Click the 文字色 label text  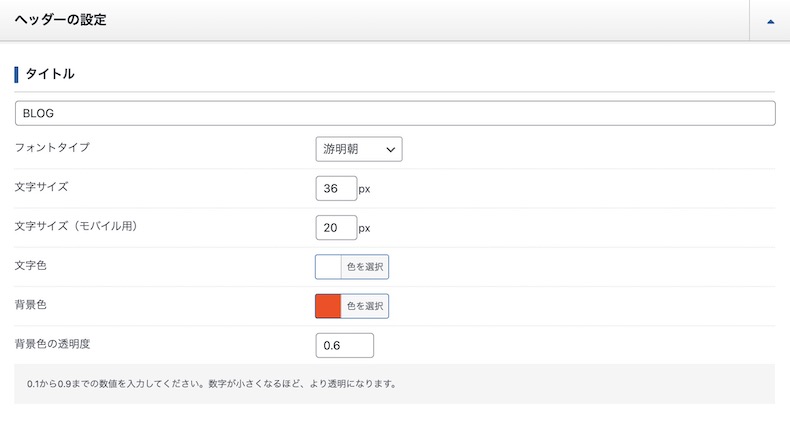pyautogui.click(x=31, y=265)
